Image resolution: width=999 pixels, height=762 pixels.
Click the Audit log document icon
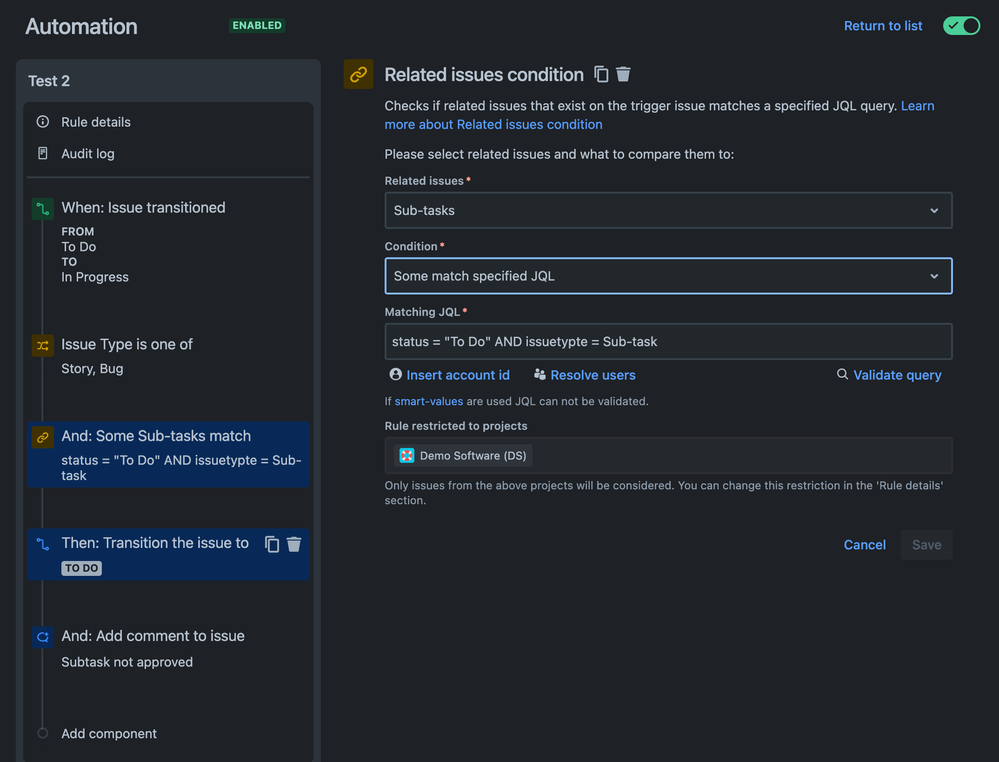coord(43,154)
